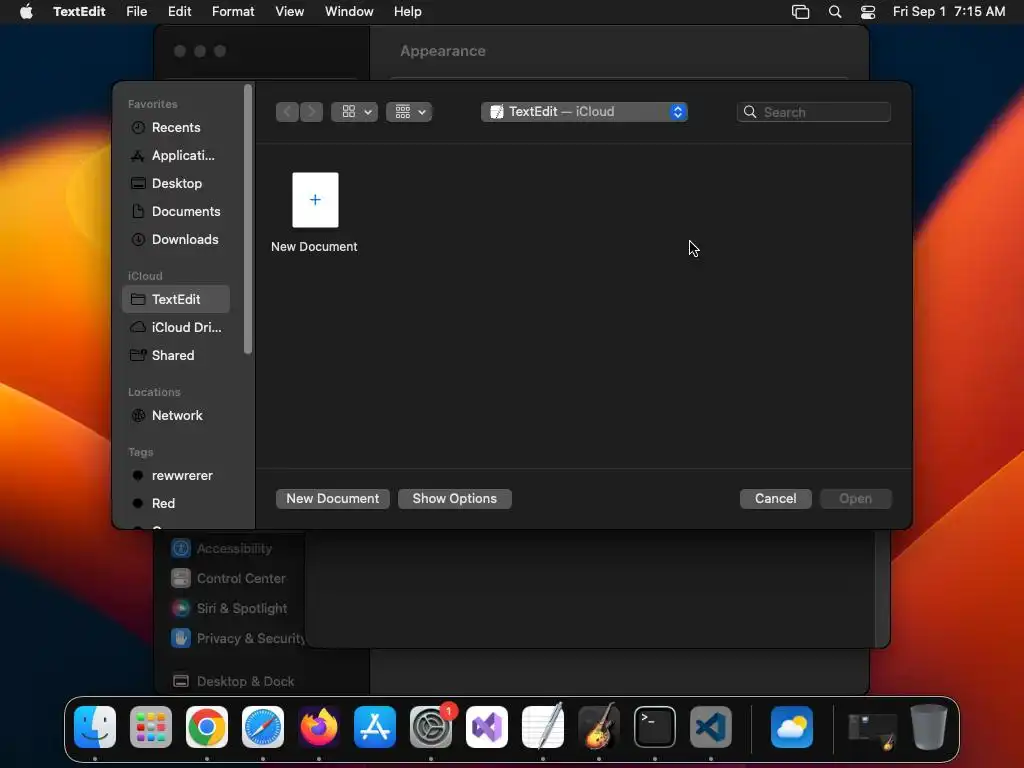Open the View menu
Screen dimensions: 1024x768
pos(289,12)
